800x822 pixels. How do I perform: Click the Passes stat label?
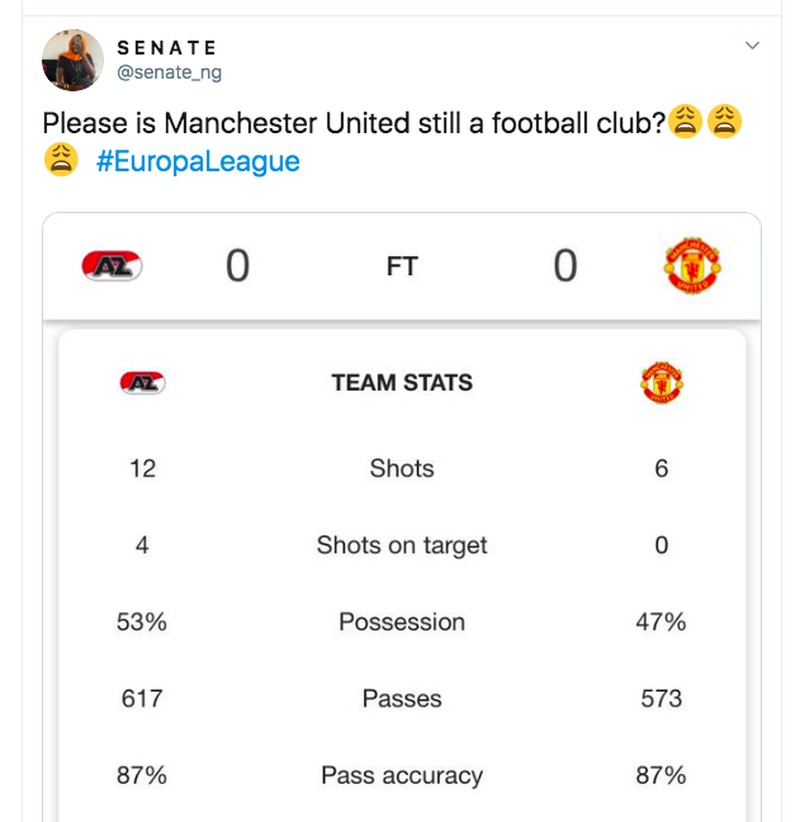coord(402,698)
